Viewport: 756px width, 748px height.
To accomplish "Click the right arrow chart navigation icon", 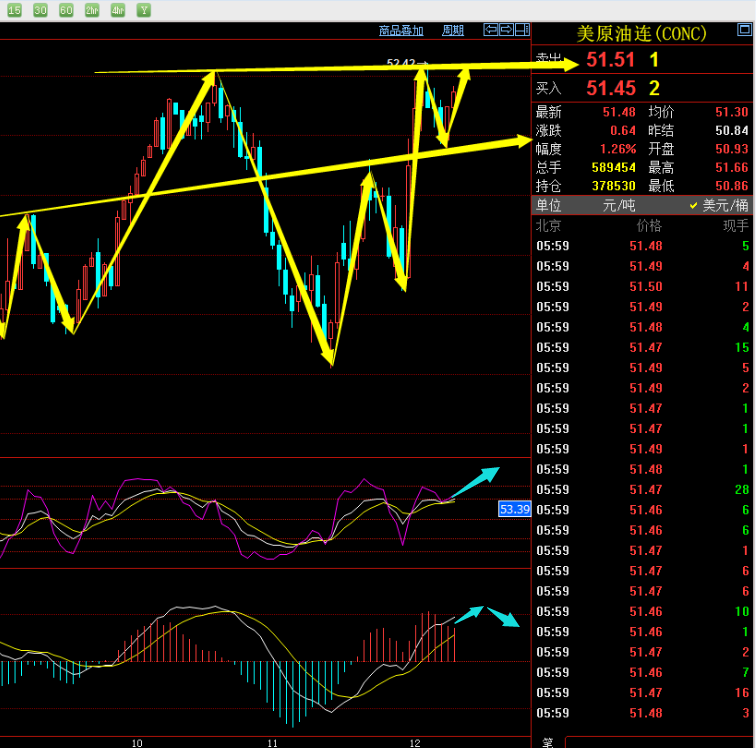I will tap(506, 30).
